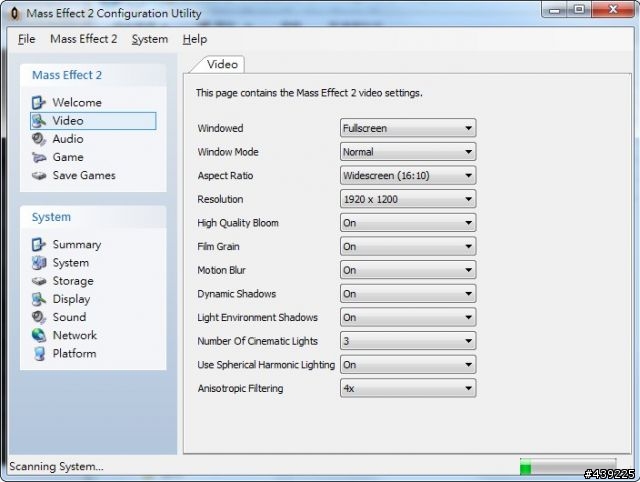Click the Video monitor icon in sidebar
This screenshot has height=482, width=640.
[39, 121]
